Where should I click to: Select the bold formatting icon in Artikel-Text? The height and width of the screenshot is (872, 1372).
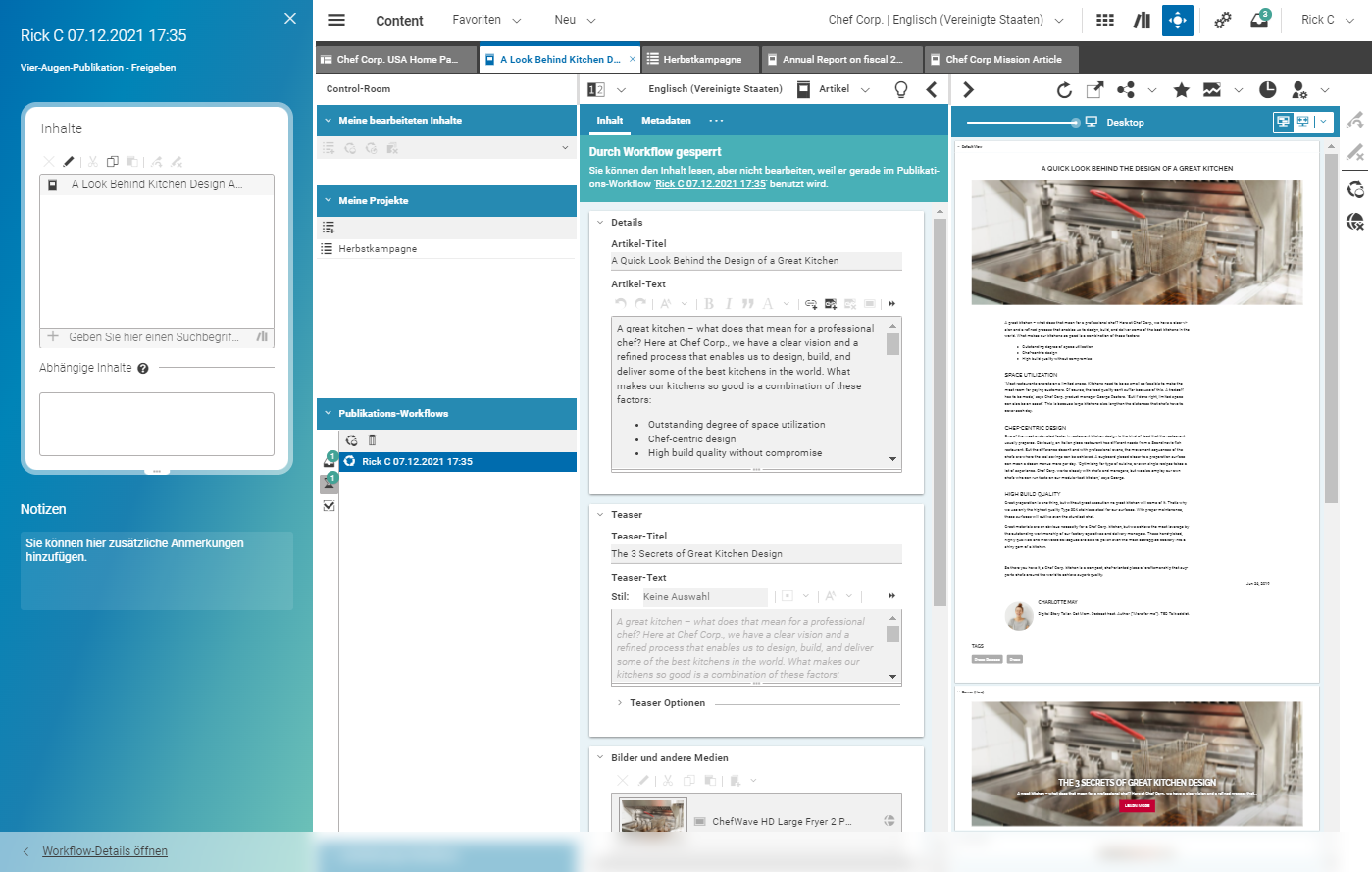pos(709,304)
